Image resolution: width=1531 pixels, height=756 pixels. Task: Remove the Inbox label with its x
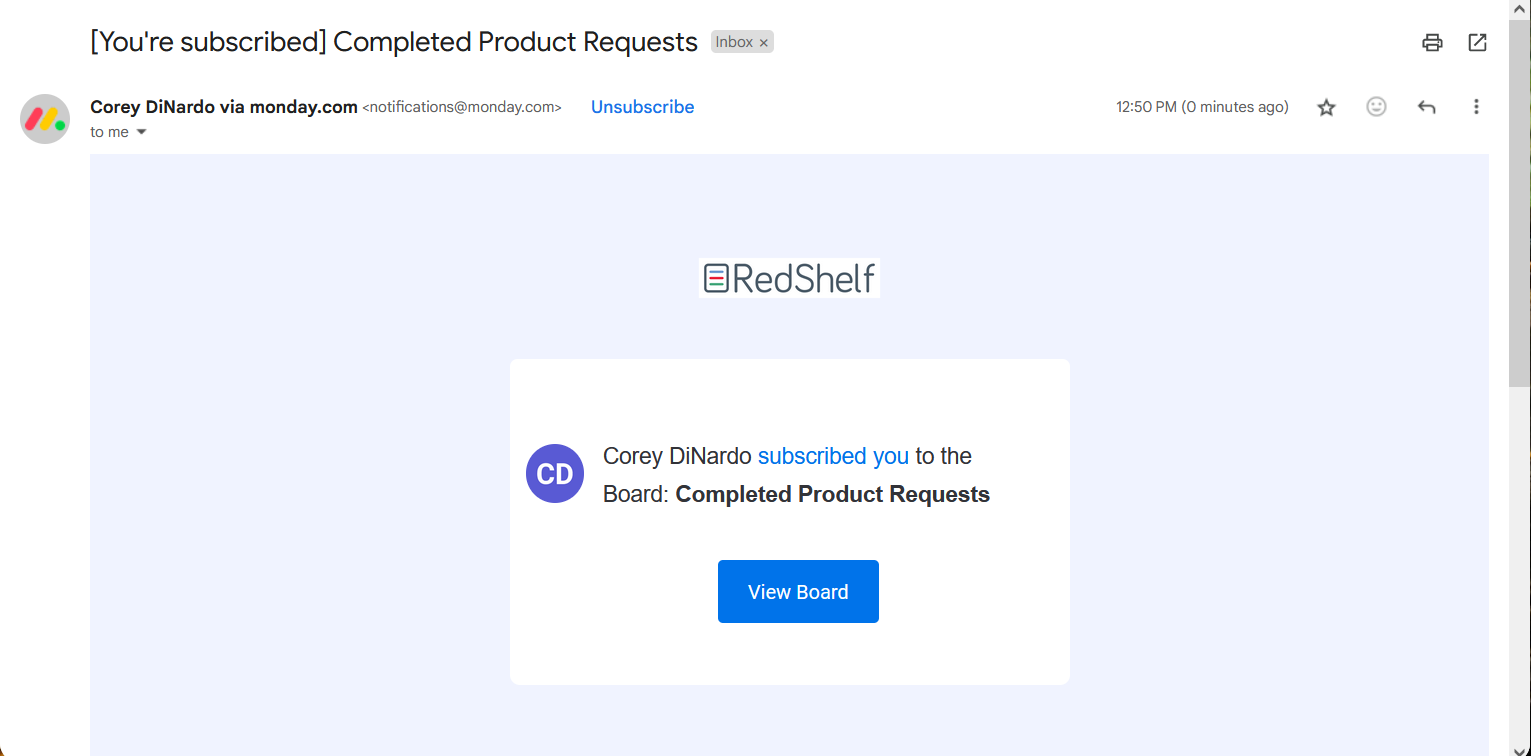[764, 42]
